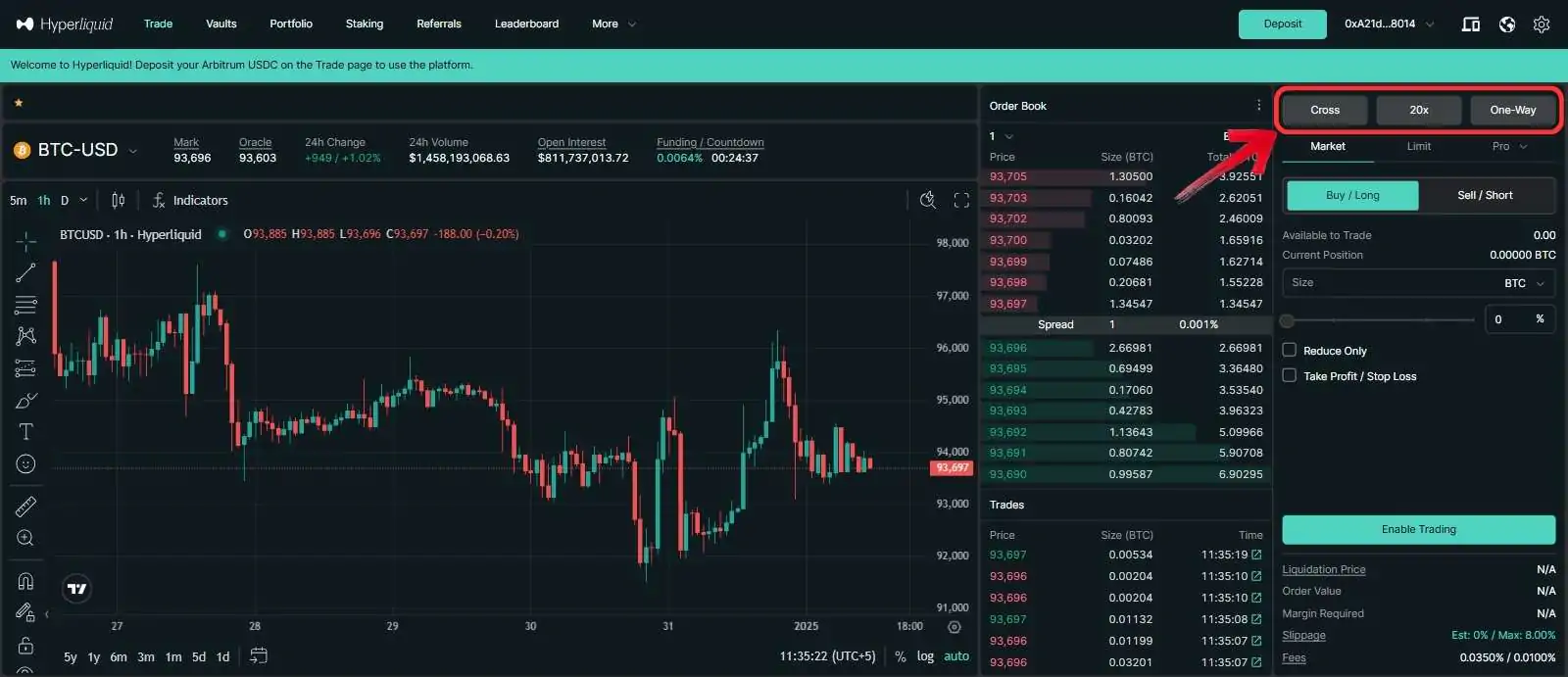1568x677 pixels.
Task: Open Indicators on the chart
Action: point(190,200)
